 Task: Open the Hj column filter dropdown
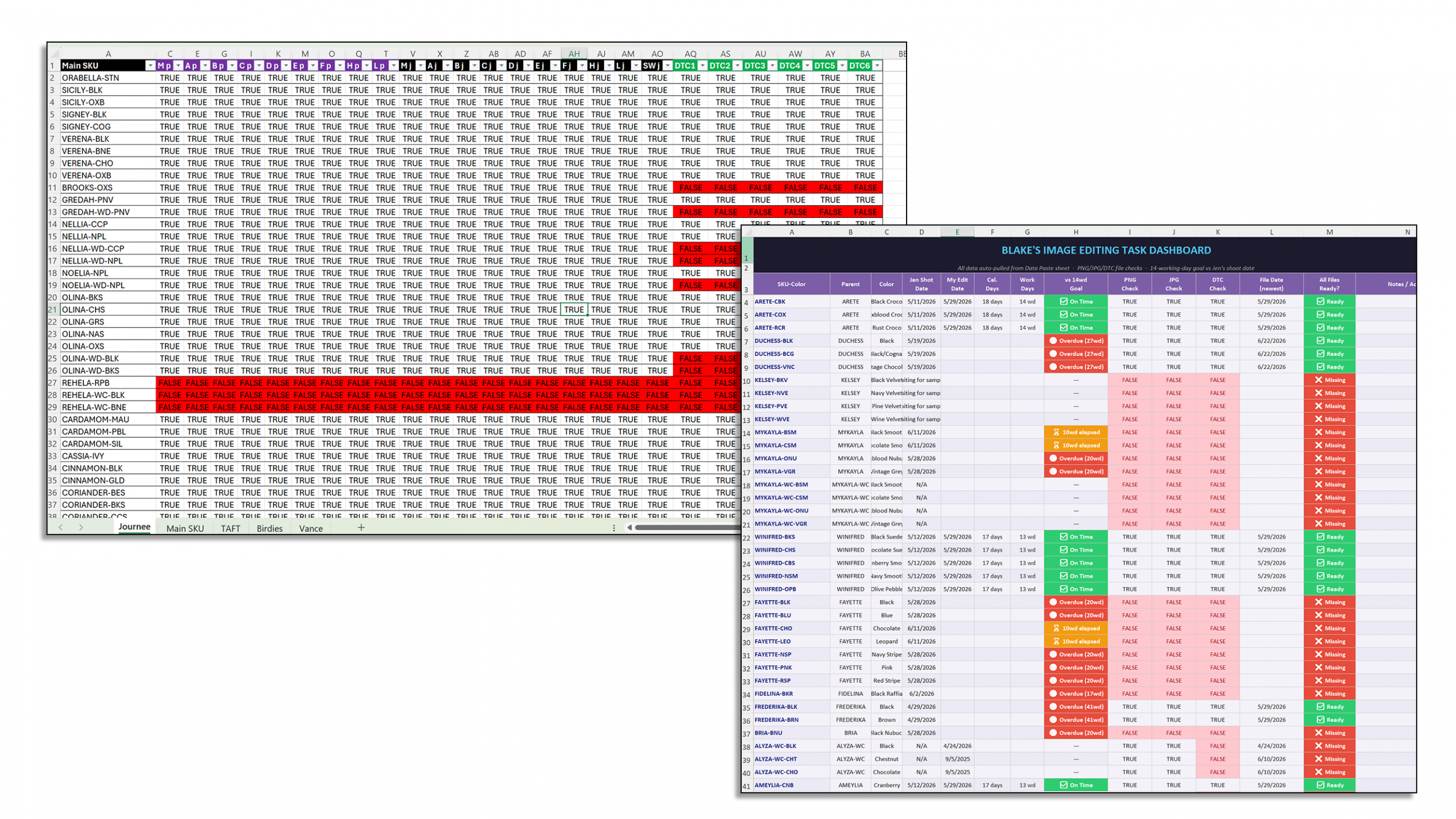pos(609,66)
